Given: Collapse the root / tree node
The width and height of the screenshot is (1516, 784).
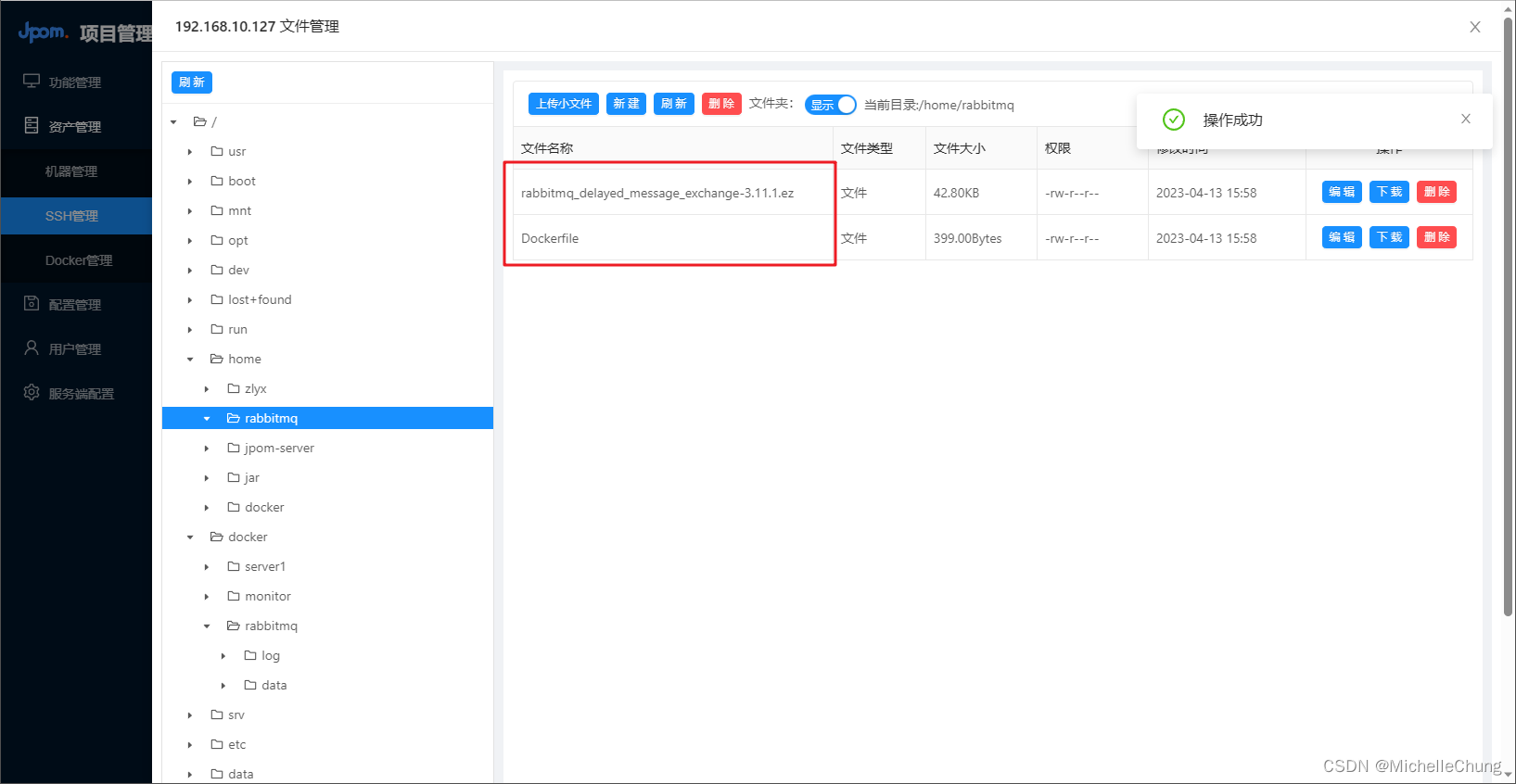Looking at the screenshot, I should point(173,121).
